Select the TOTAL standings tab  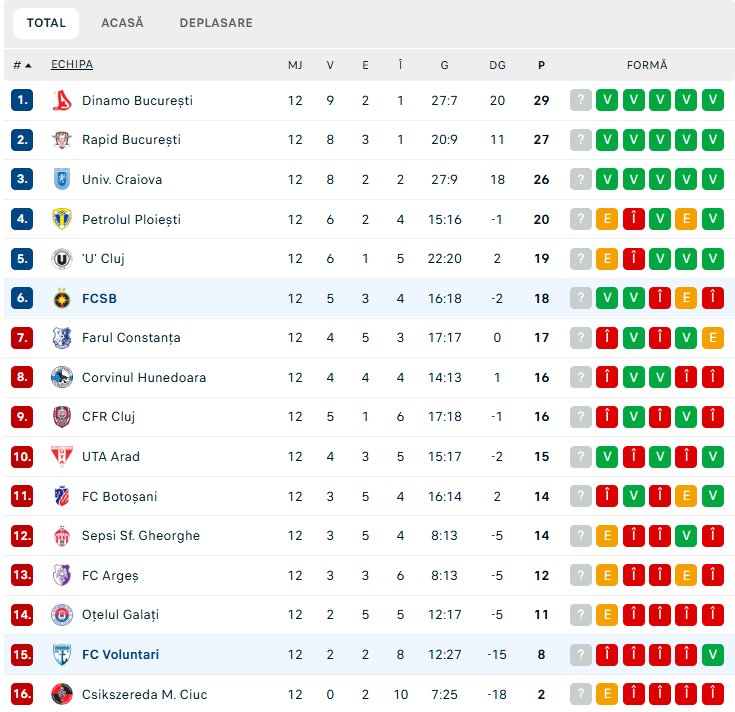46,23
